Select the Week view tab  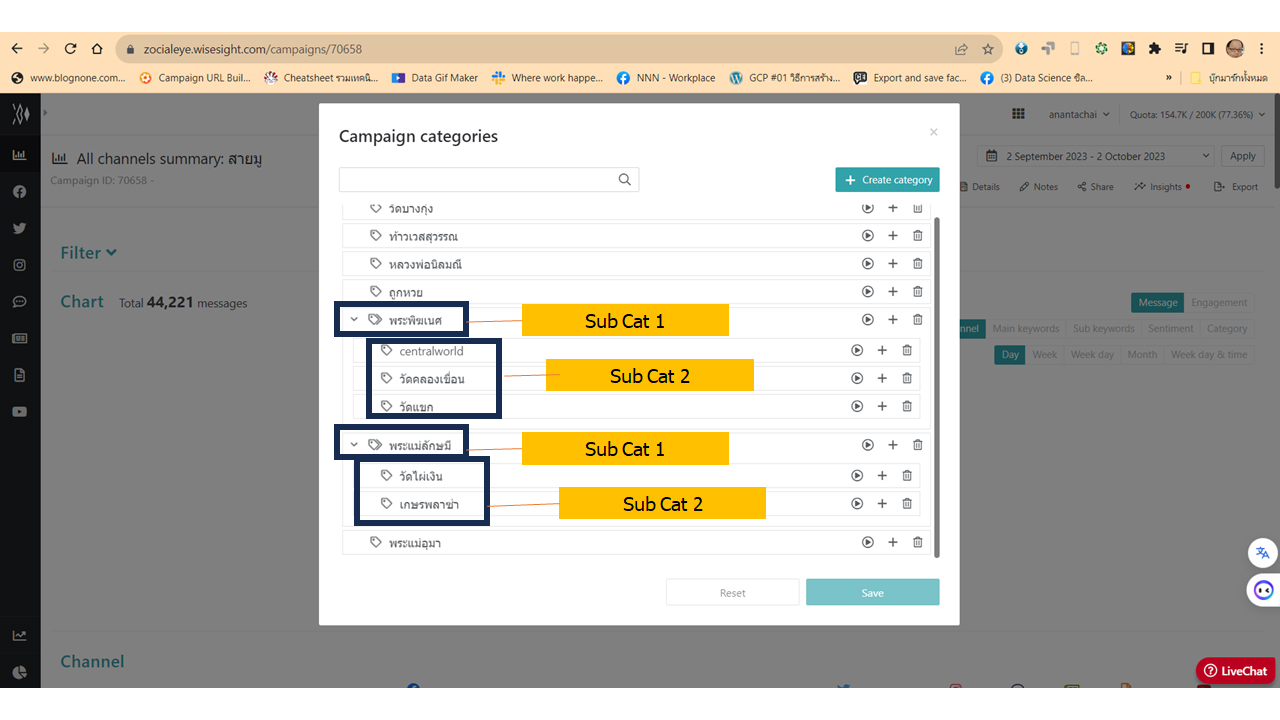point(1044,355)
